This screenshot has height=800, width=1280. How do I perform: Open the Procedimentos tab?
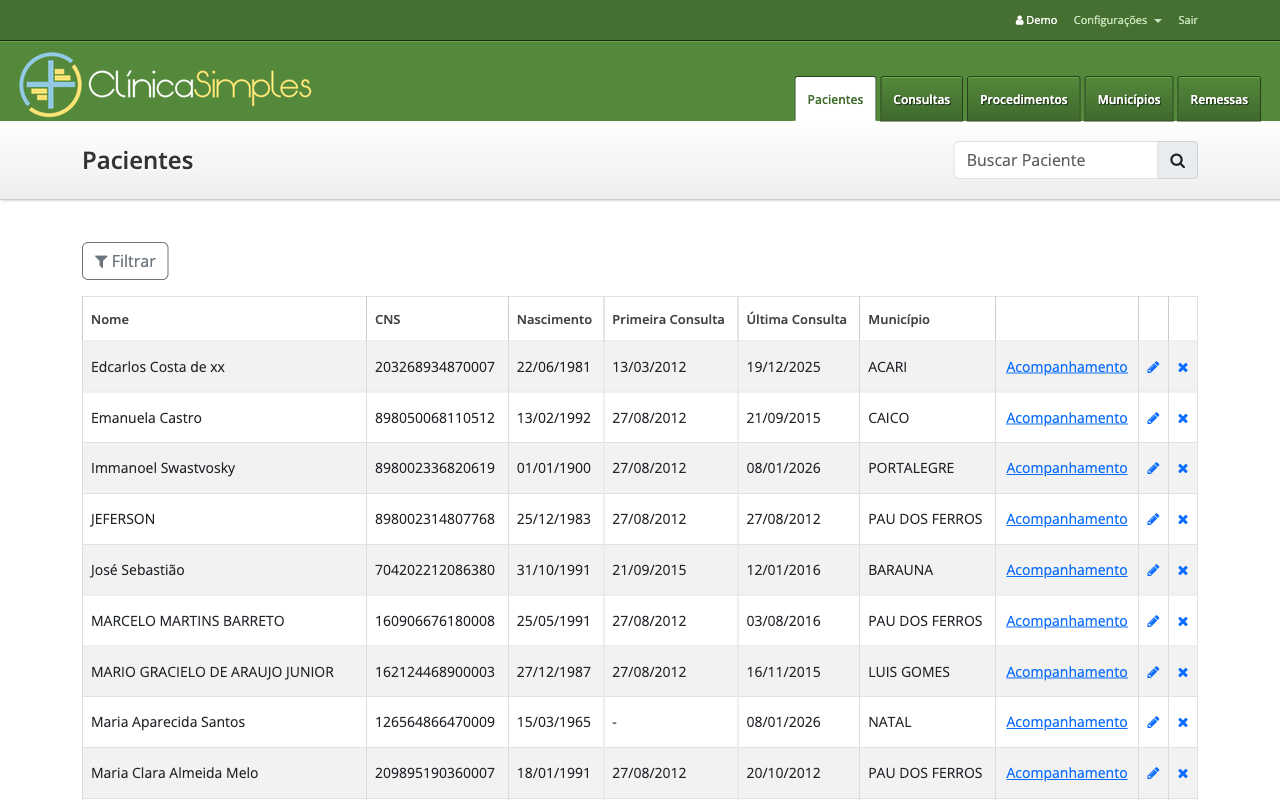[1023, 100]
